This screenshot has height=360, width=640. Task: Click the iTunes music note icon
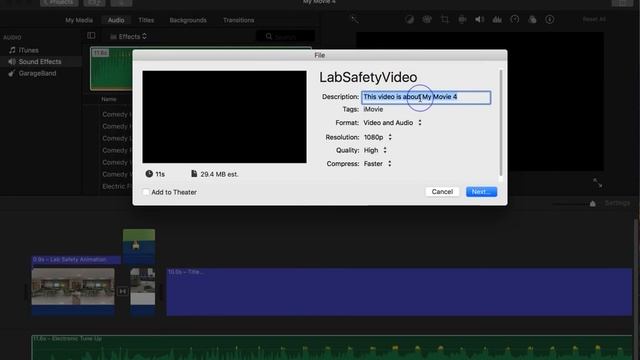tap(12, 50)
